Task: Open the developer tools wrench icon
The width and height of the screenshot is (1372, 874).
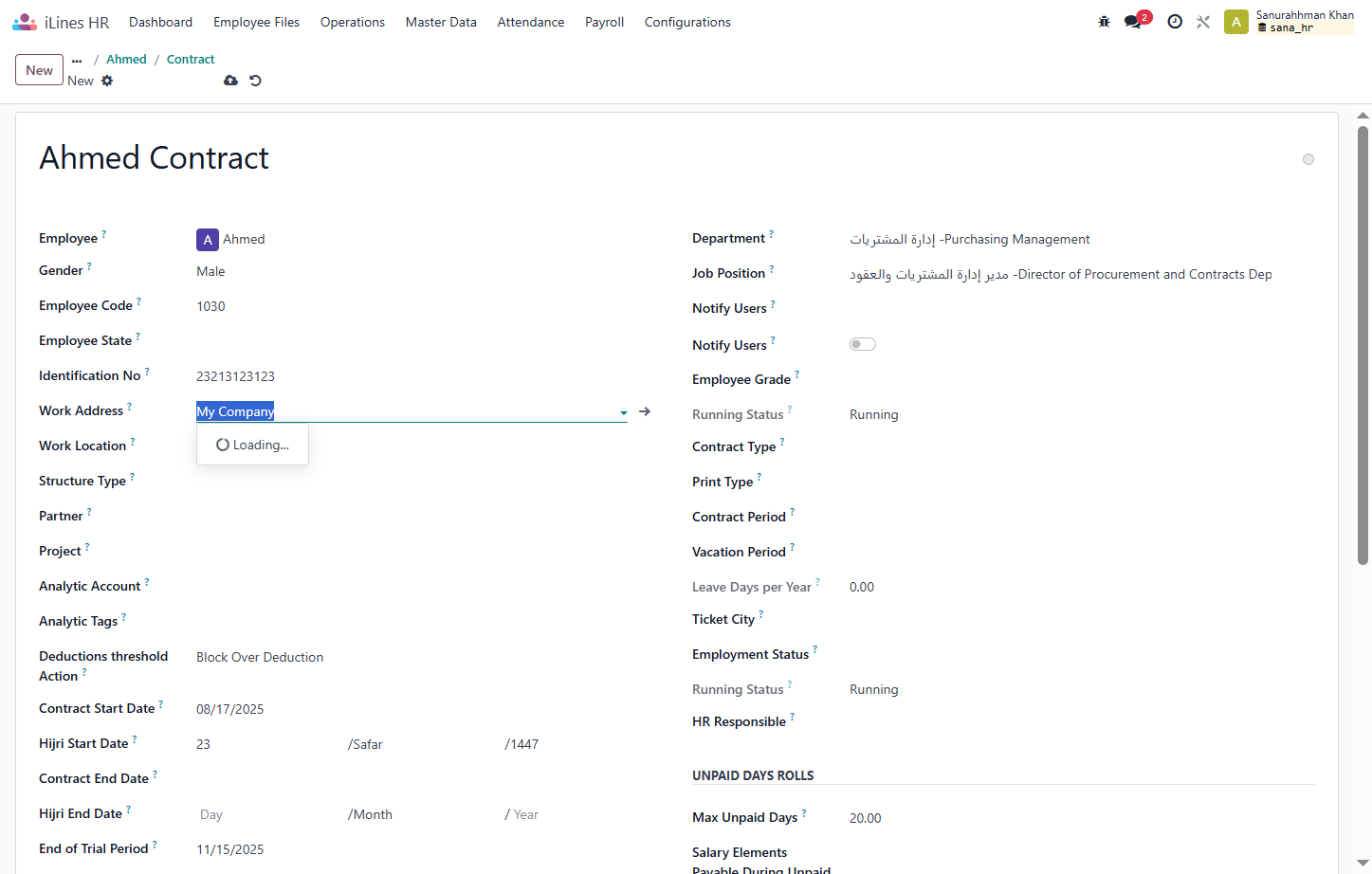Action: [1203, 22]
